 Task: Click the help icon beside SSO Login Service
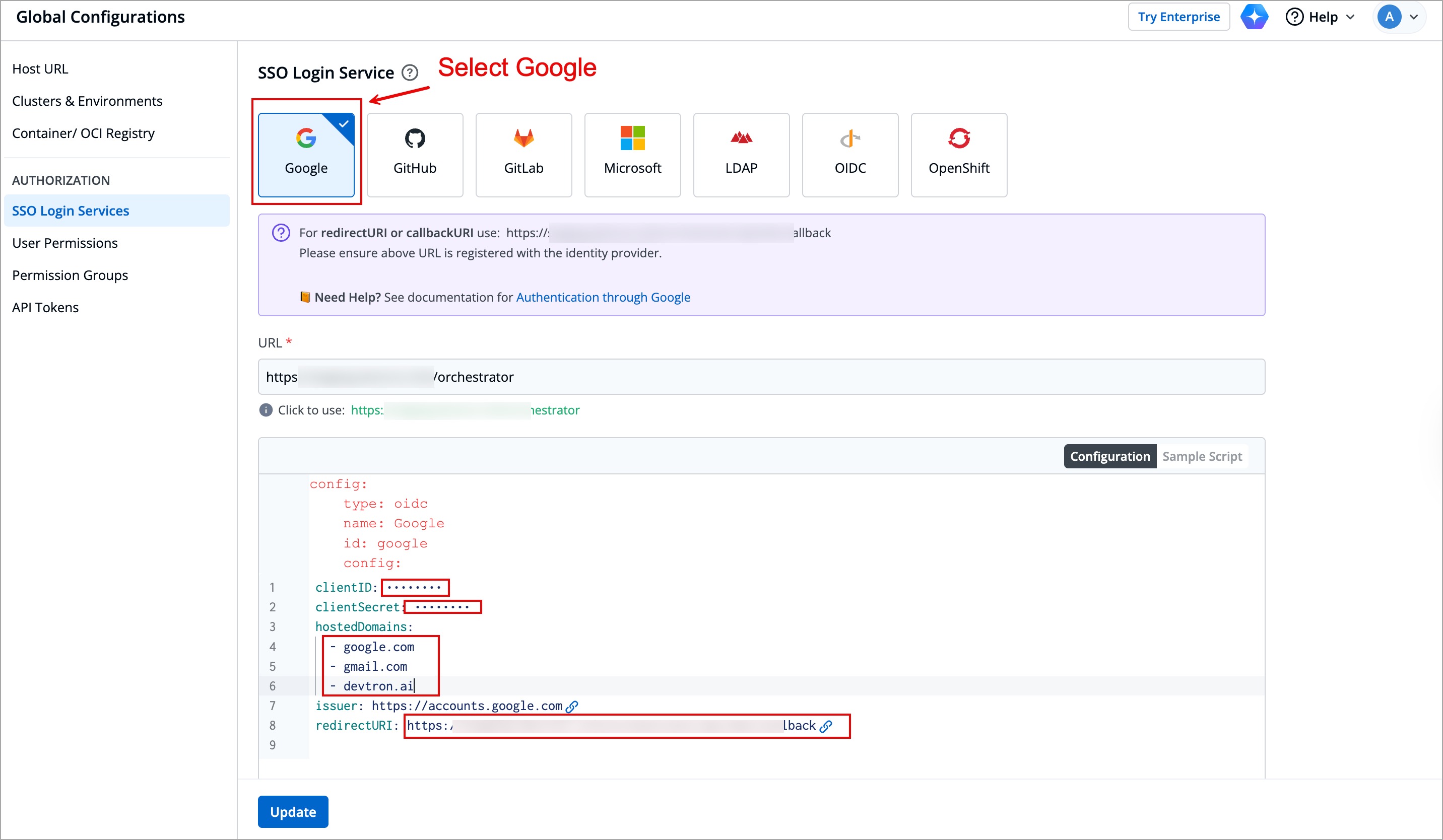tap(410, 73)
